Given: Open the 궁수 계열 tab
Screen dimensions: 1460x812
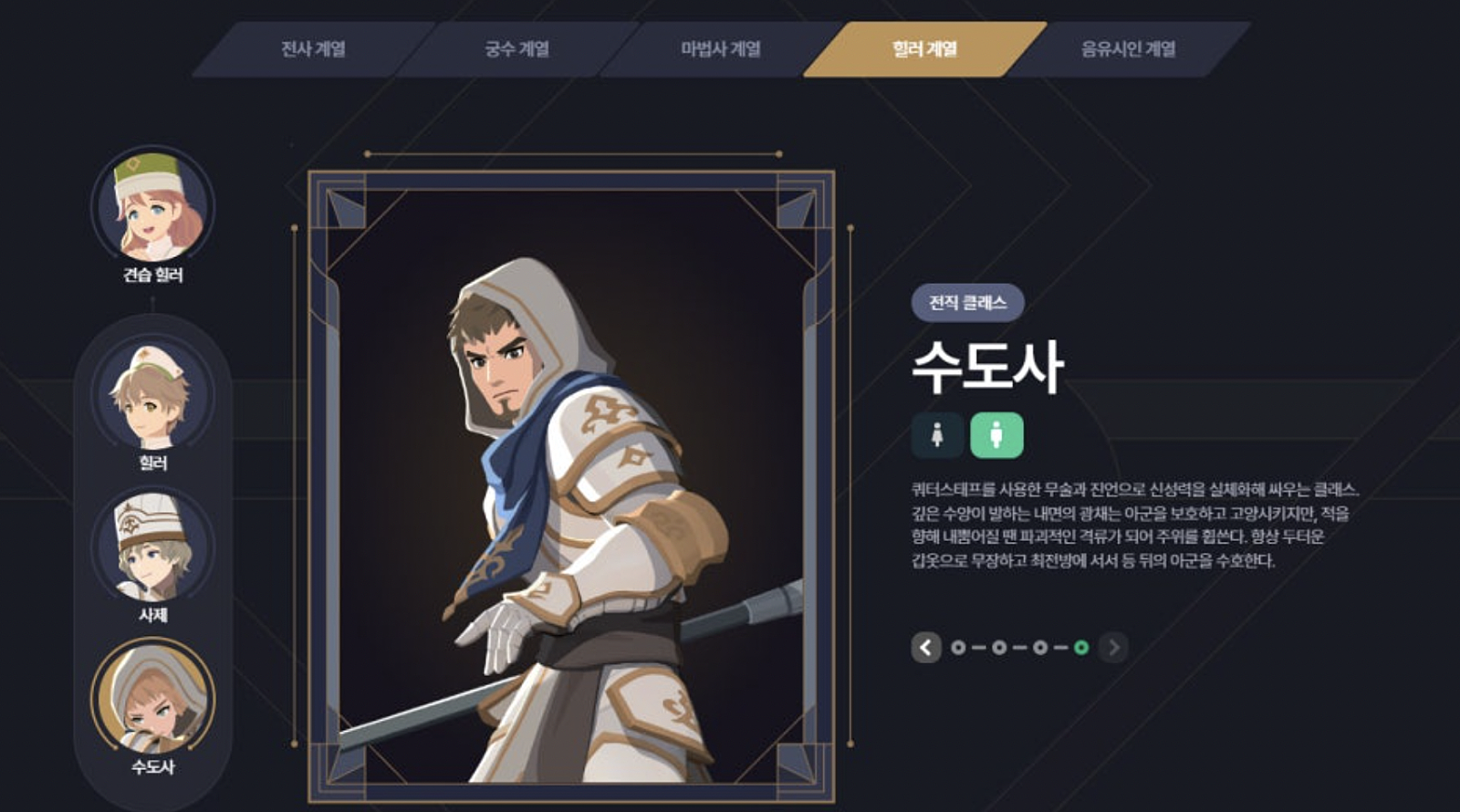Looking at the screenshot, I should [x=516, y=49].
